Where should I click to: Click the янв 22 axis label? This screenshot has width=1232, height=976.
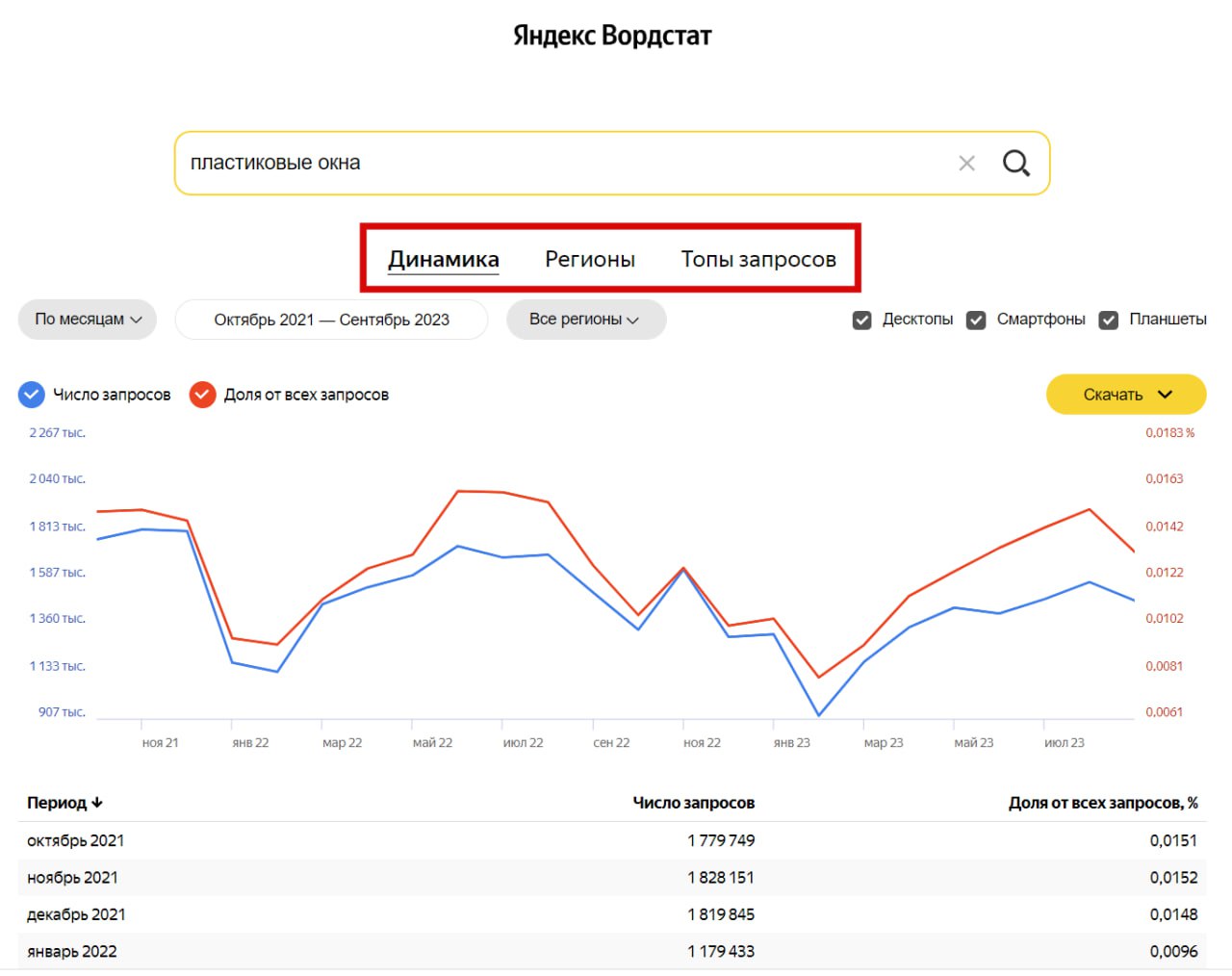250,743
